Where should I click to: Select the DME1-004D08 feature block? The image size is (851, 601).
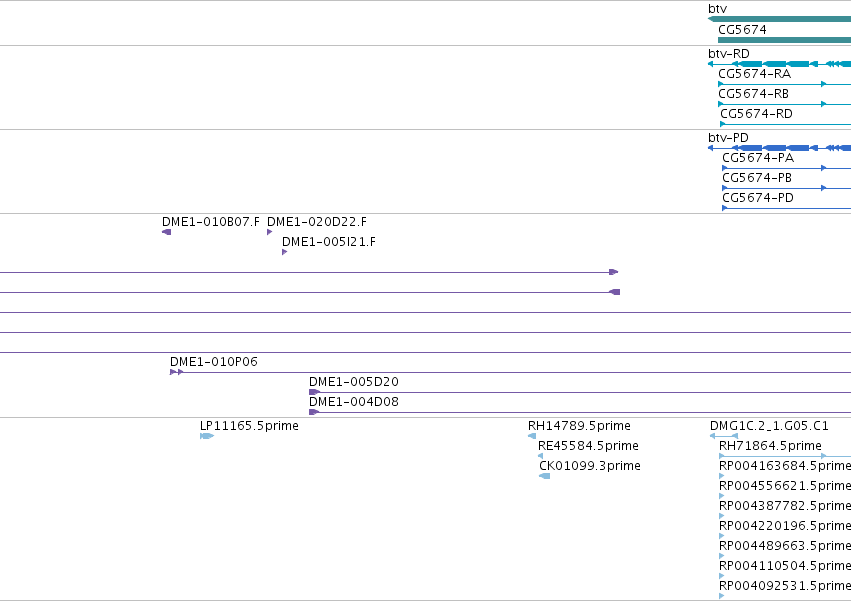pyautogui.click(x=314, y=412)
